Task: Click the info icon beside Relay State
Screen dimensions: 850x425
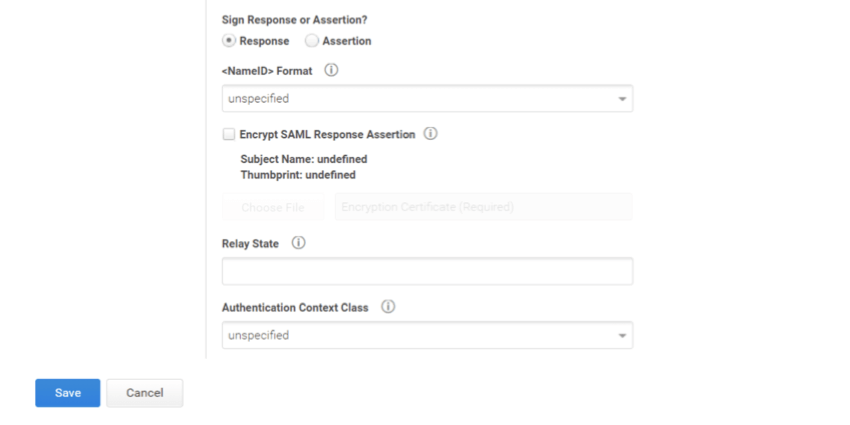Action: (x=298, y=243)
